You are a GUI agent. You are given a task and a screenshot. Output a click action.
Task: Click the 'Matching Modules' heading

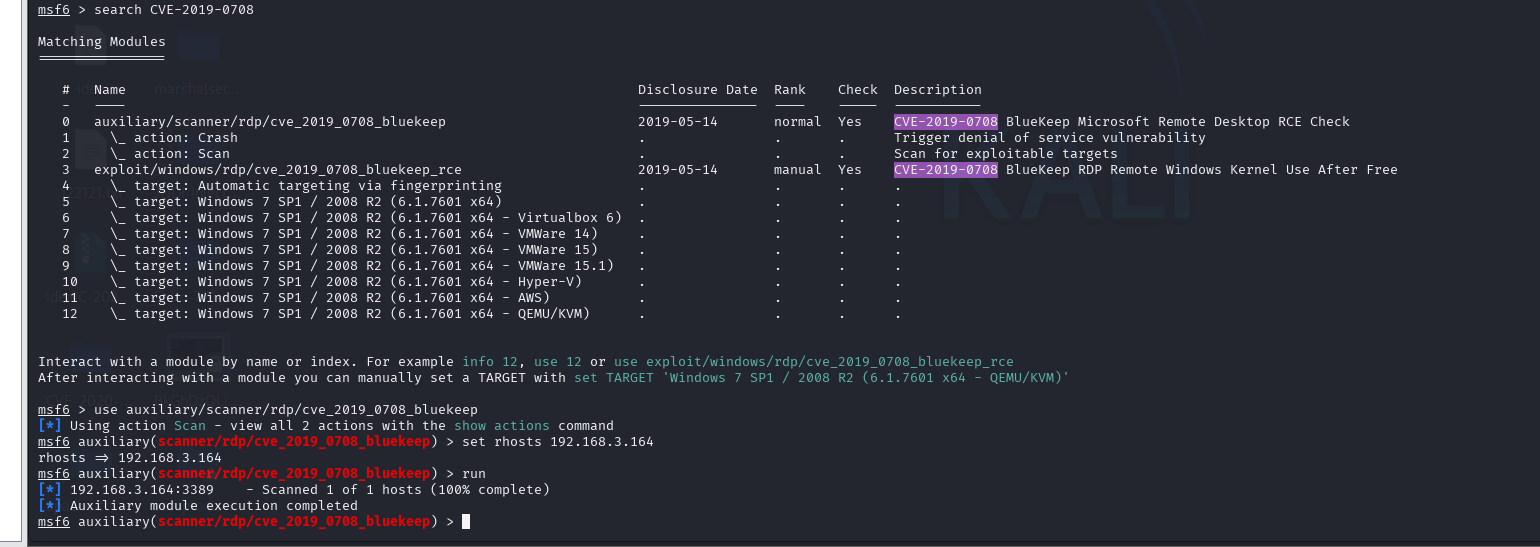[x=101, y=42]
